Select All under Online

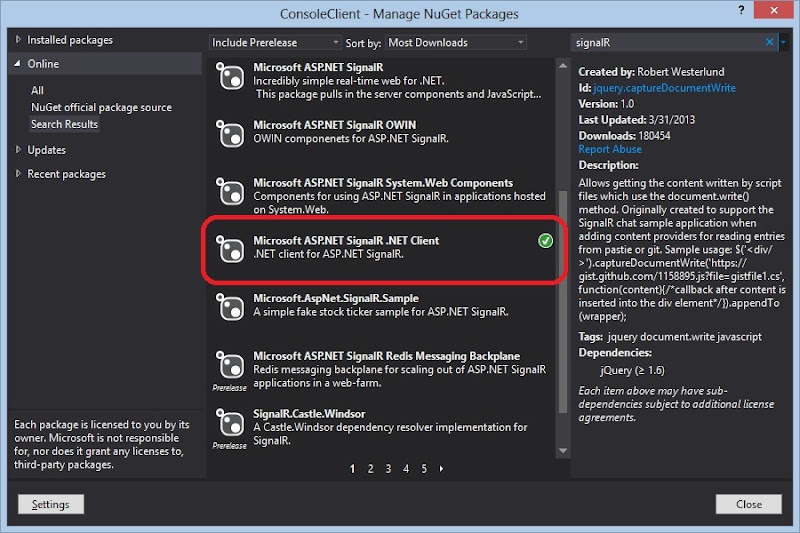(37, 90)
